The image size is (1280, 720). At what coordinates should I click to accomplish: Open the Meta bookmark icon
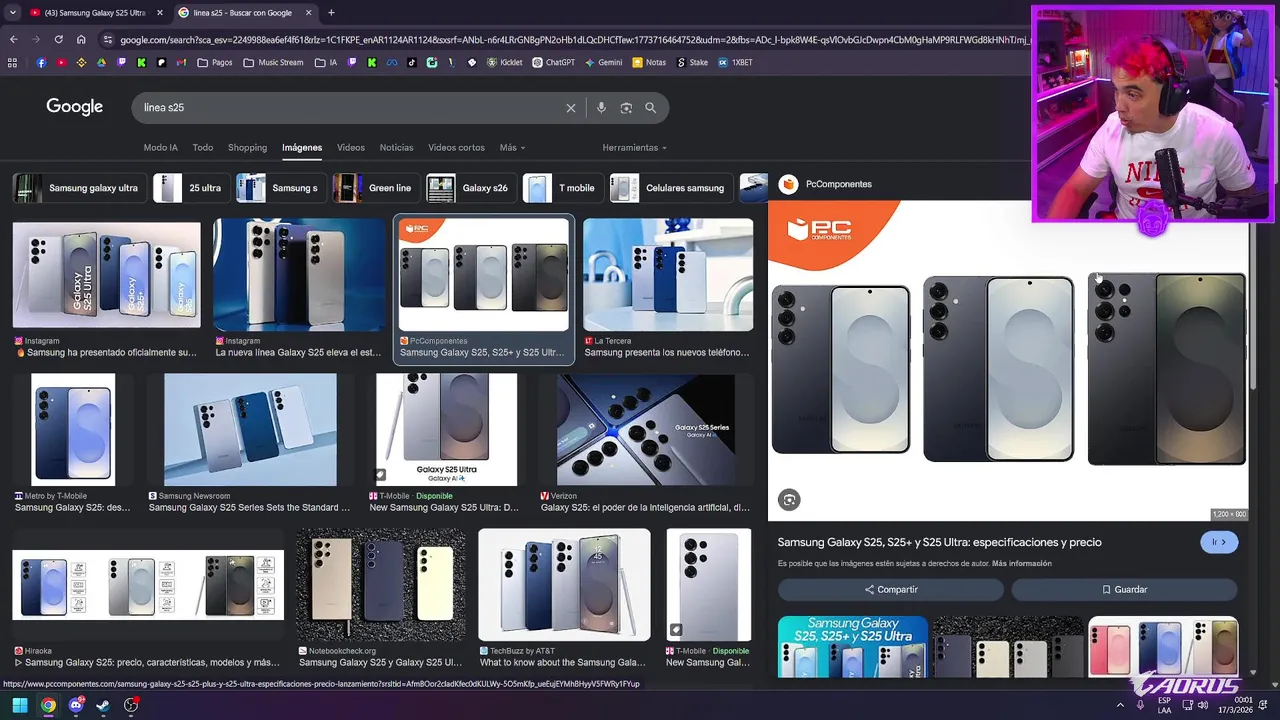pyautogui.click(x=392, y=62)
